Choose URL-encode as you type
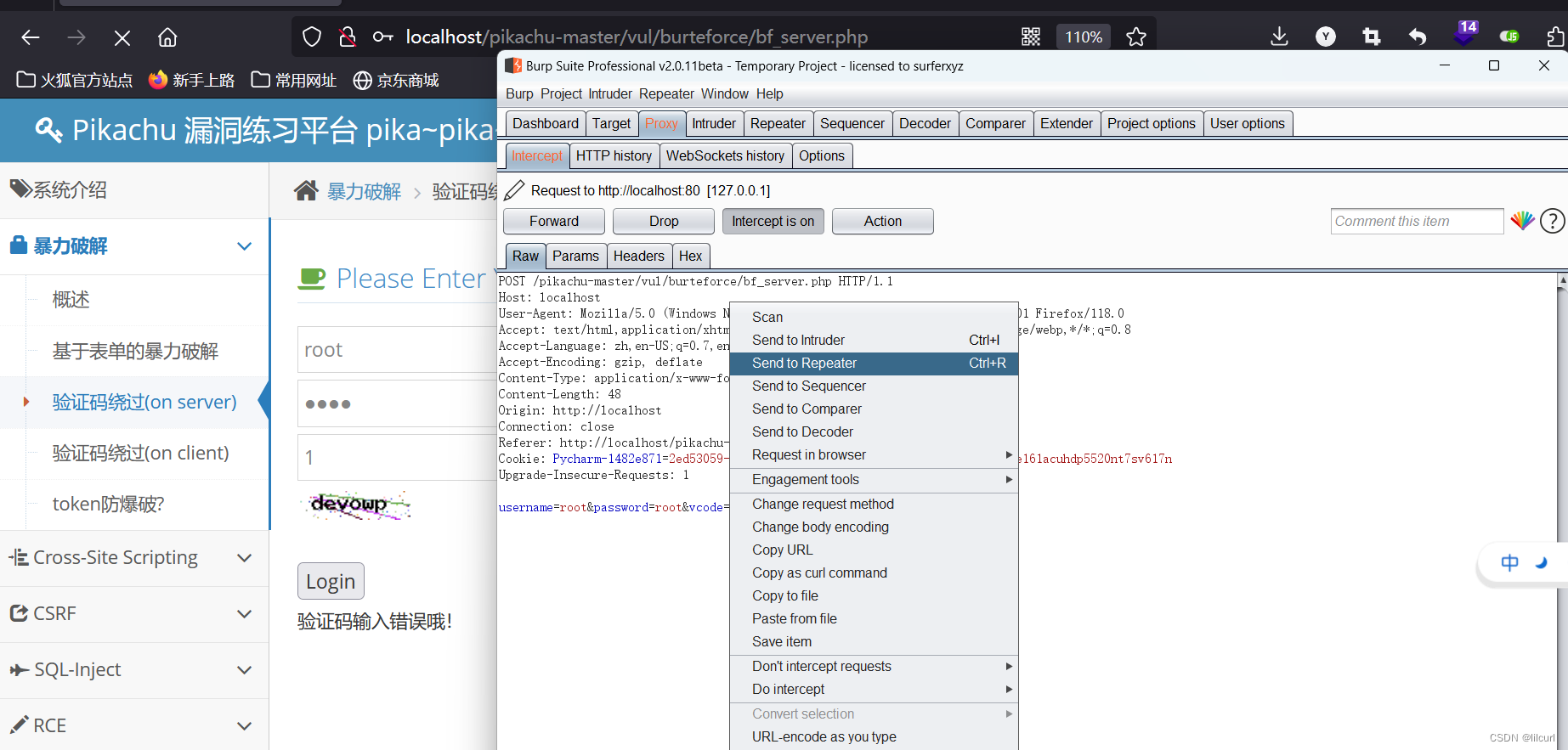 click(x=874, y=736)
